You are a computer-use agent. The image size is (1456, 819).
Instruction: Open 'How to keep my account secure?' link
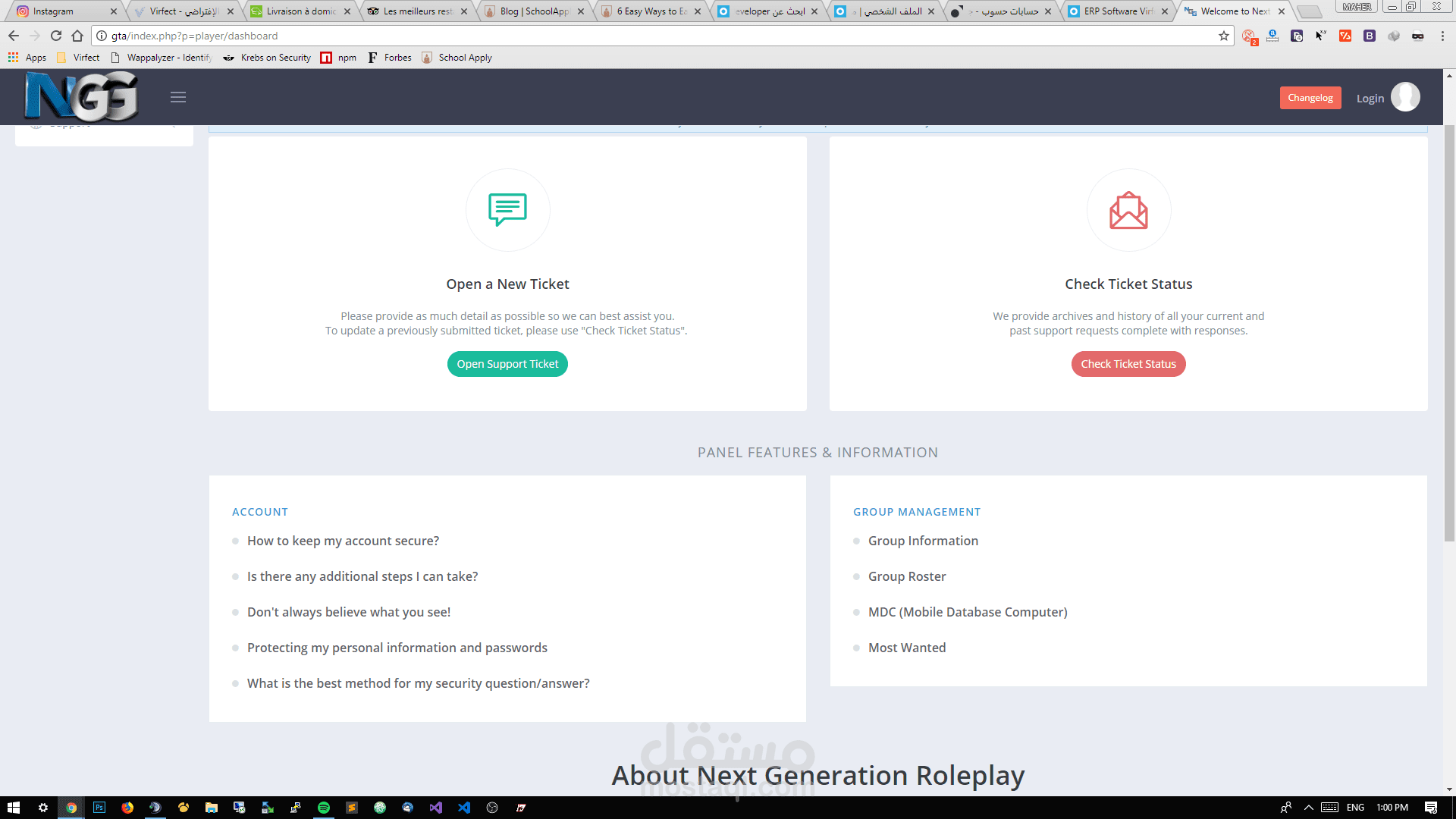pyautogui.click(x=343, y=541)
